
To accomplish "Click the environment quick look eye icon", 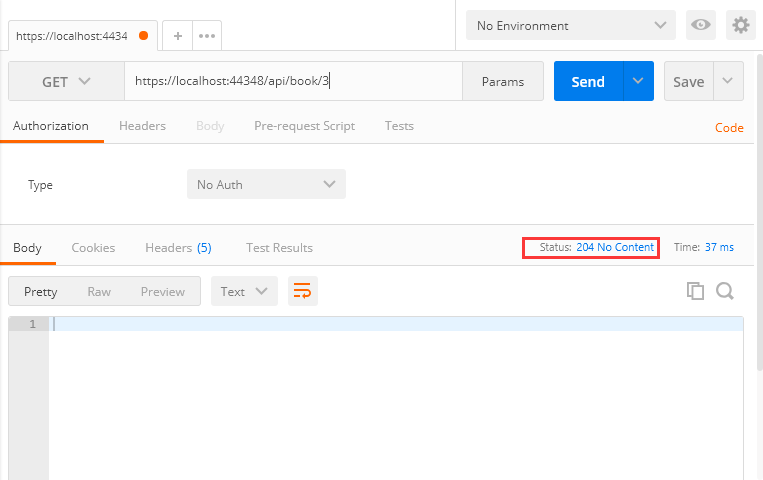I will click(x=701, y=25).
